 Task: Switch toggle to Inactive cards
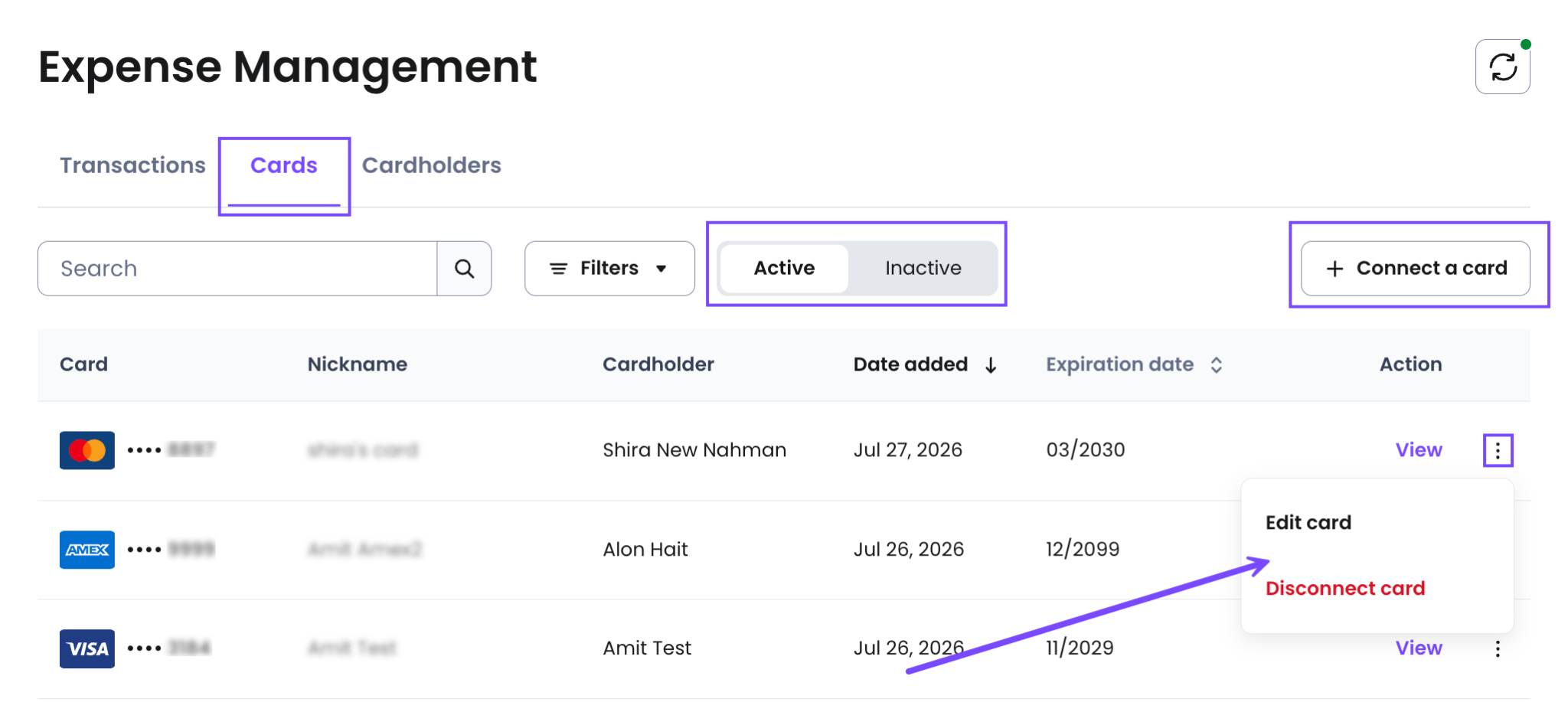tap(923, 268)
